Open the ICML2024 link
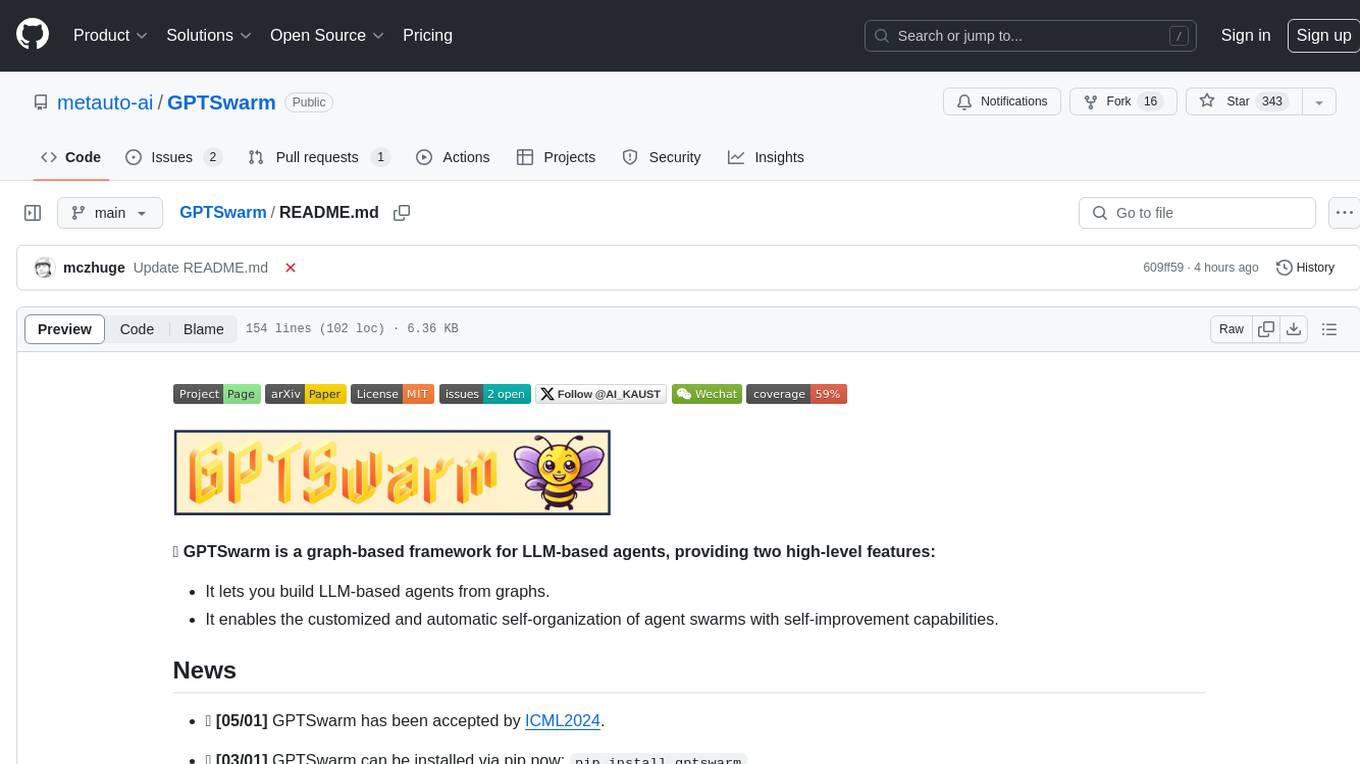 [x=562, y=721]
